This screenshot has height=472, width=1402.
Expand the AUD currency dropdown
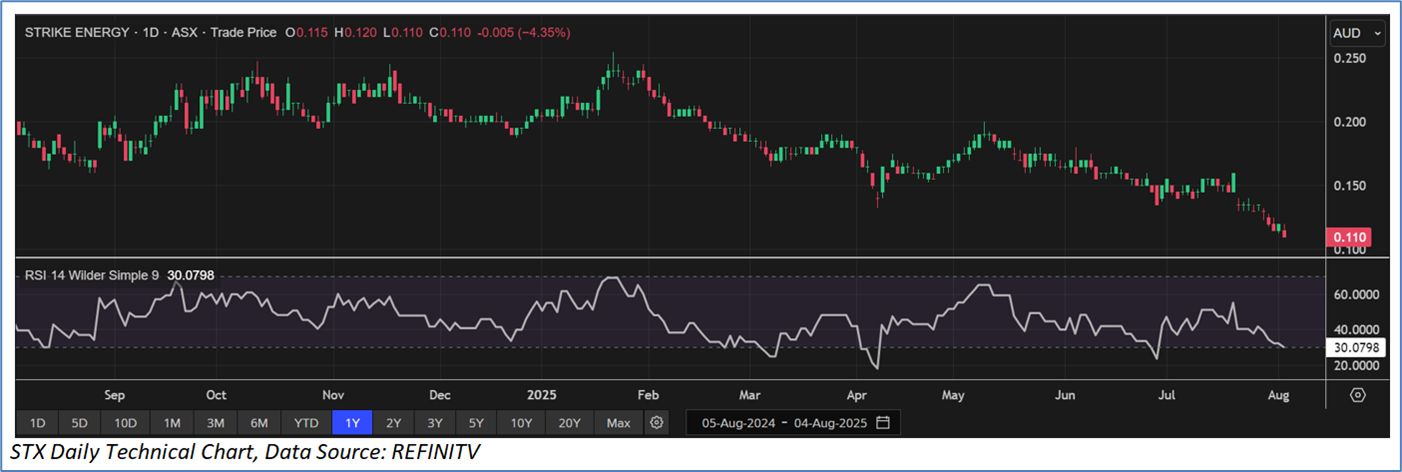tap(1356, 33)
